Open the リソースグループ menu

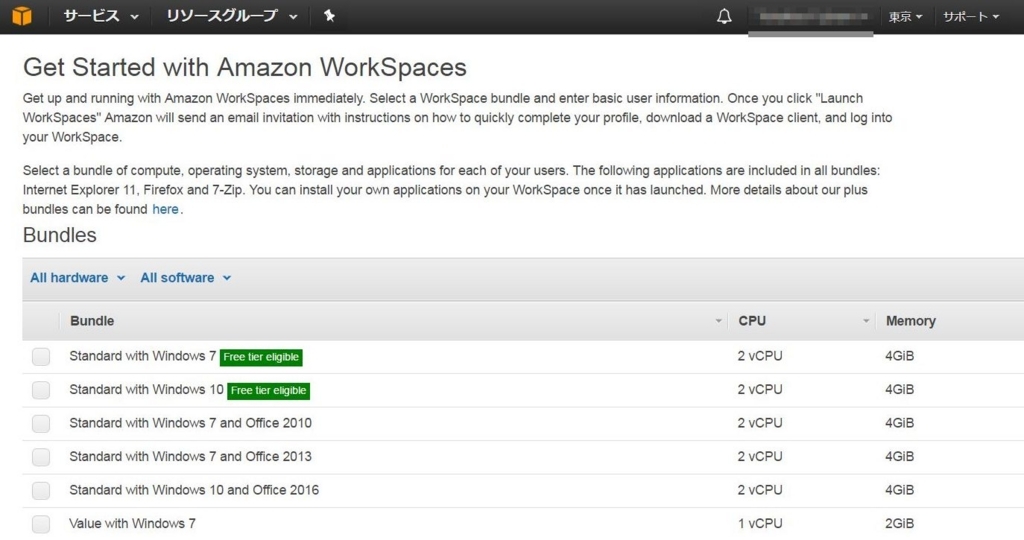click(x=232, y=16)
